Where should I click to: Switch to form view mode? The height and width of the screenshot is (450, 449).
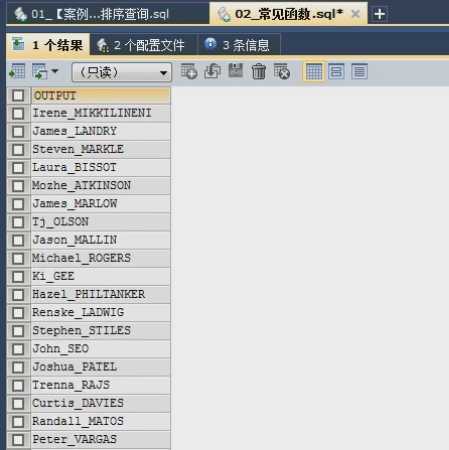point(336,71)
